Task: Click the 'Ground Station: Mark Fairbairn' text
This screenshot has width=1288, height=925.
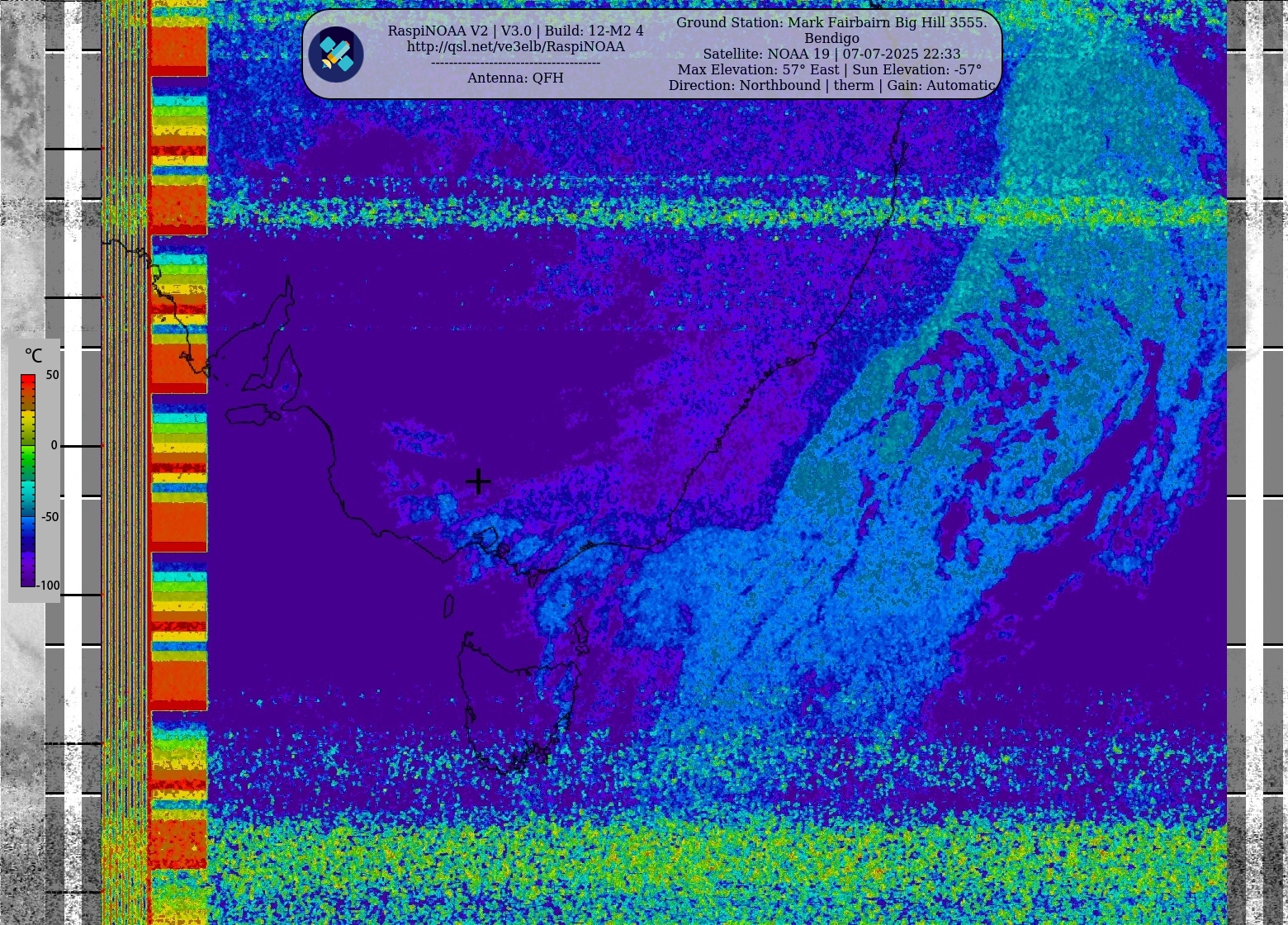Action: [831, 22]
